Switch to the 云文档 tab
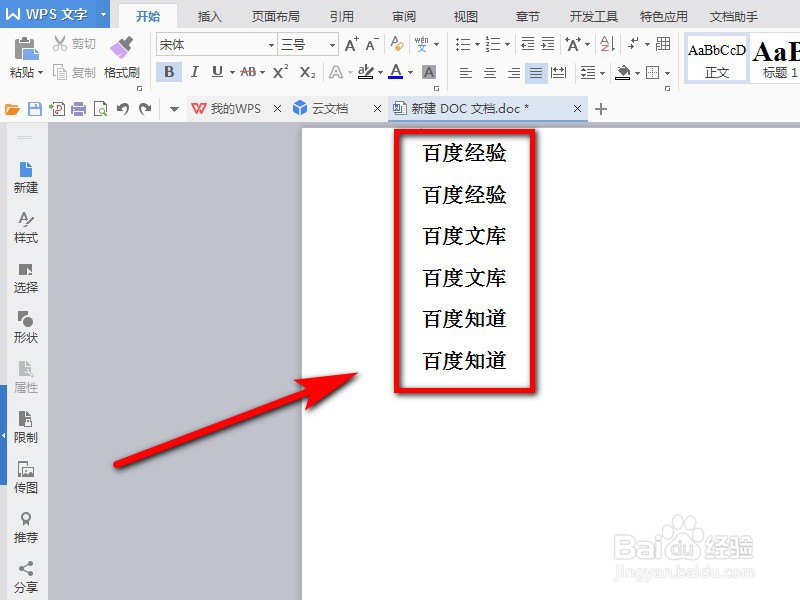This screenshot has height=600, width=800. 321,109
